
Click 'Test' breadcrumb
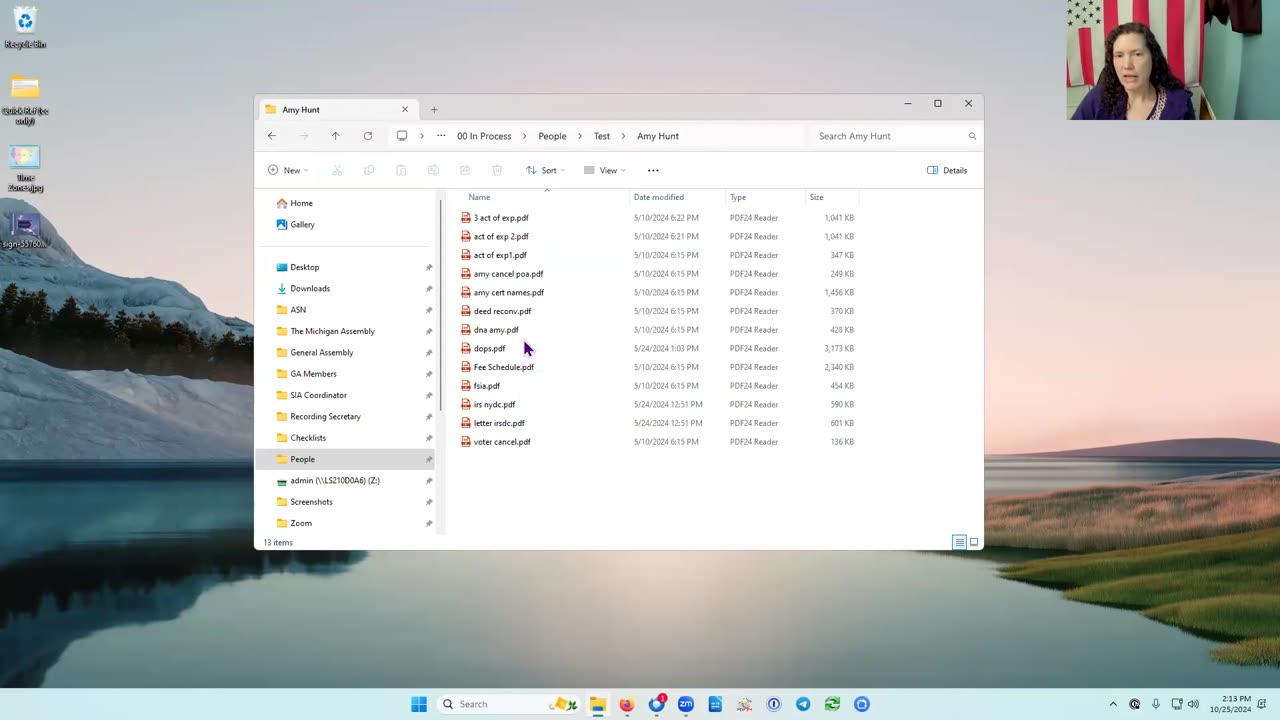602,136
